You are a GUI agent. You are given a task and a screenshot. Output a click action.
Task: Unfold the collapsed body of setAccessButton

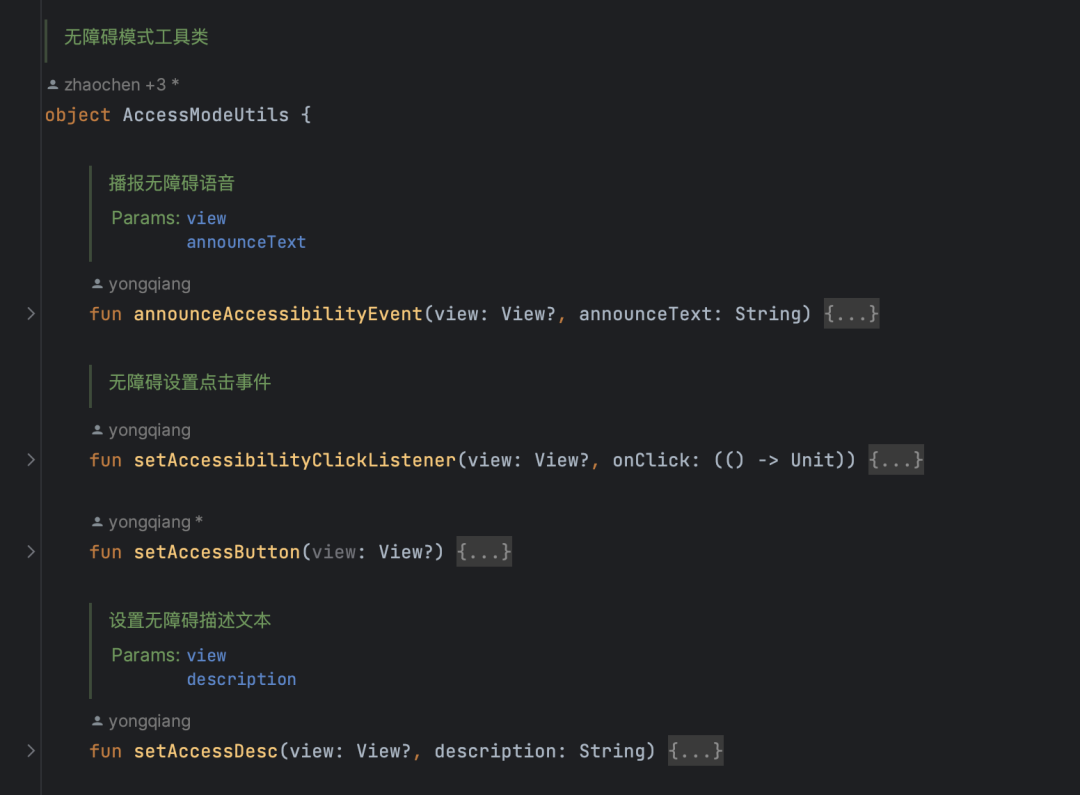tap(484, 552)
